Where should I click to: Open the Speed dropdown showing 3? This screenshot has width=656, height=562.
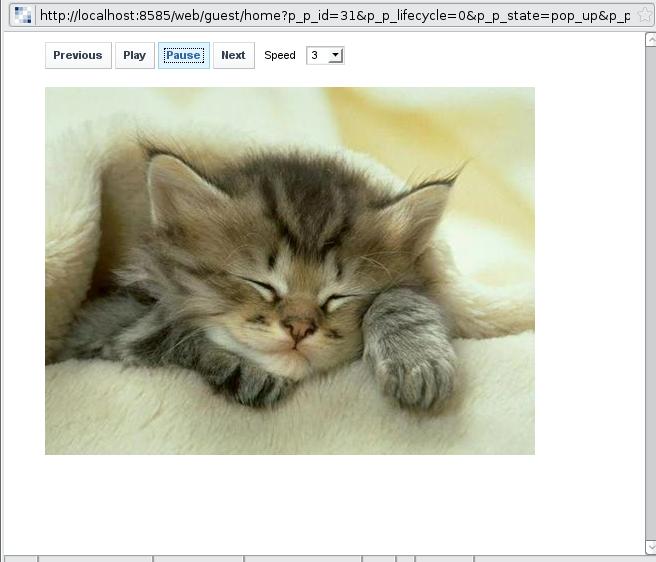[x=324, y=56]
